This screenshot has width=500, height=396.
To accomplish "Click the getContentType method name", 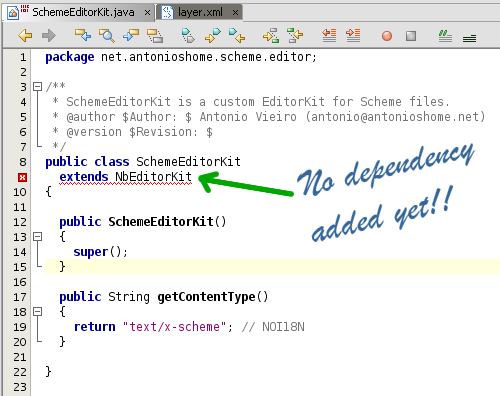I will tap(206, 297).
